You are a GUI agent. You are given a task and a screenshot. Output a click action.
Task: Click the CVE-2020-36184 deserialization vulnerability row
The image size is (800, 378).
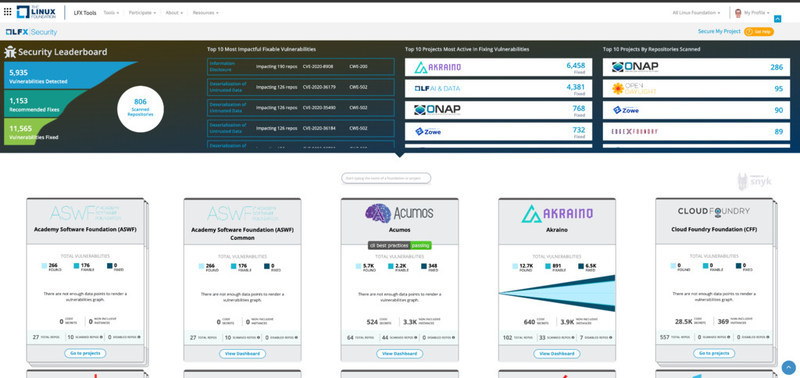click(x=301, y=128)
